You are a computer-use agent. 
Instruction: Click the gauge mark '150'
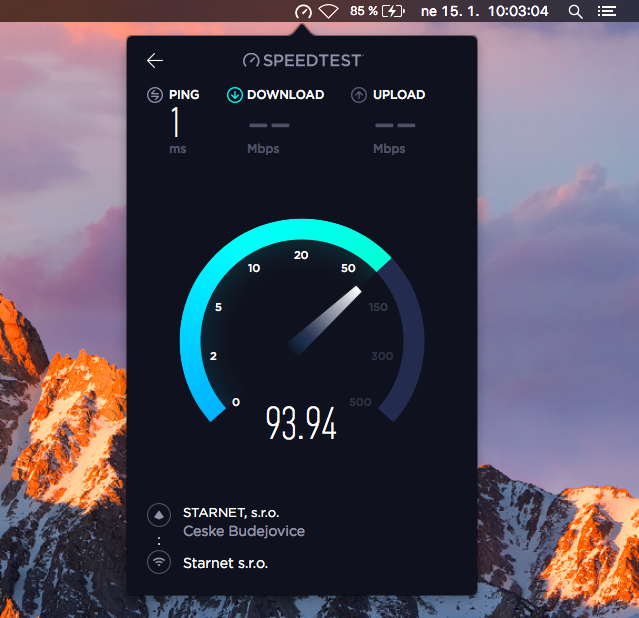click(378, 307)
